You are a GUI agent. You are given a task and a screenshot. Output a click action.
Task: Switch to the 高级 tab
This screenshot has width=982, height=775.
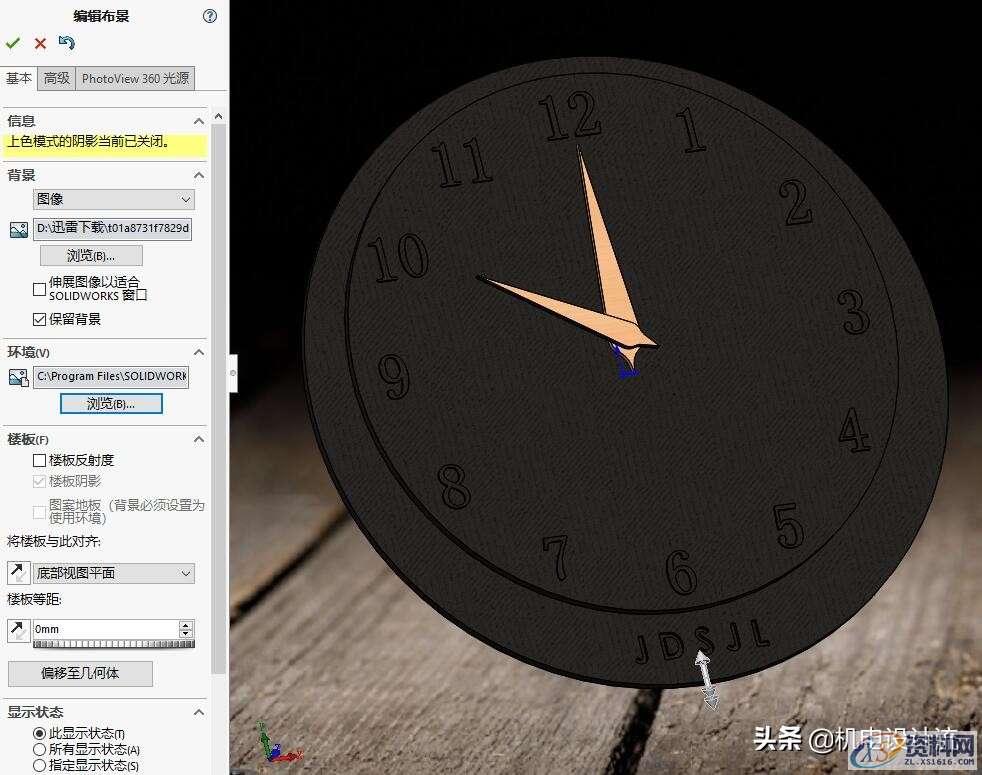click(57, 78)
